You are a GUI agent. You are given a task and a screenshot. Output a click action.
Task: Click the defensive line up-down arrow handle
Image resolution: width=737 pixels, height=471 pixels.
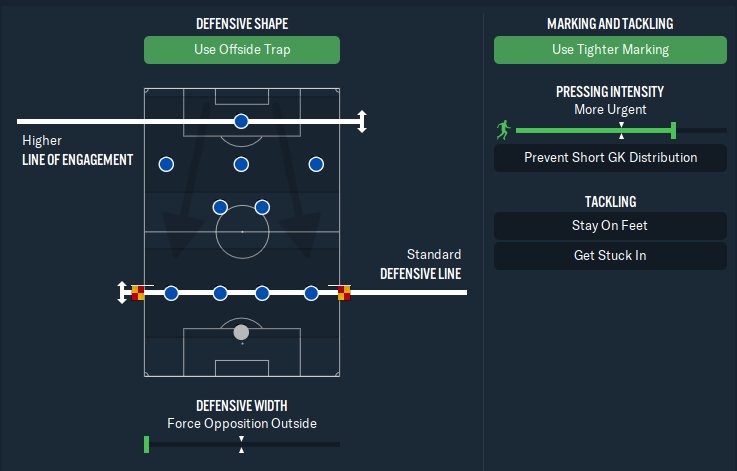[x=122, y=293]
